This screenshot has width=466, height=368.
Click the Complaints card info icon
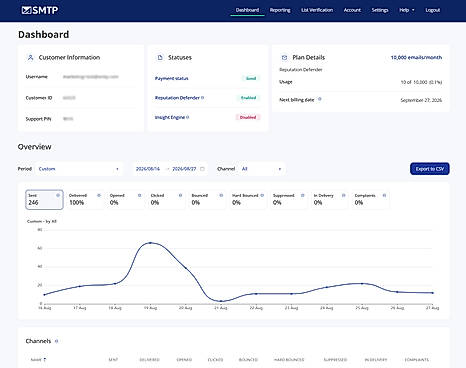[384, 195]
